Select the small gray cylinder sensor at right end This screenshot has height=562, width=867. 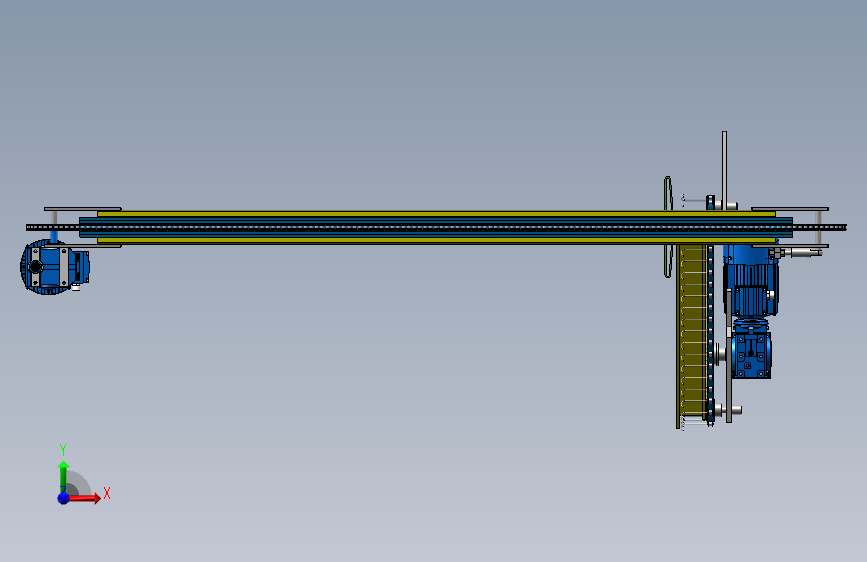807,252
